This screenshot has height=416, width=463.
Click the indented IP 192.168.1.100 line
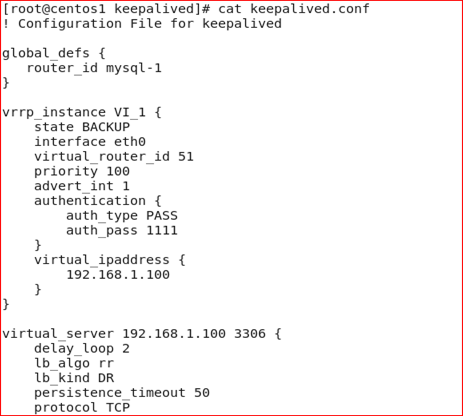[x=118, y=275]
